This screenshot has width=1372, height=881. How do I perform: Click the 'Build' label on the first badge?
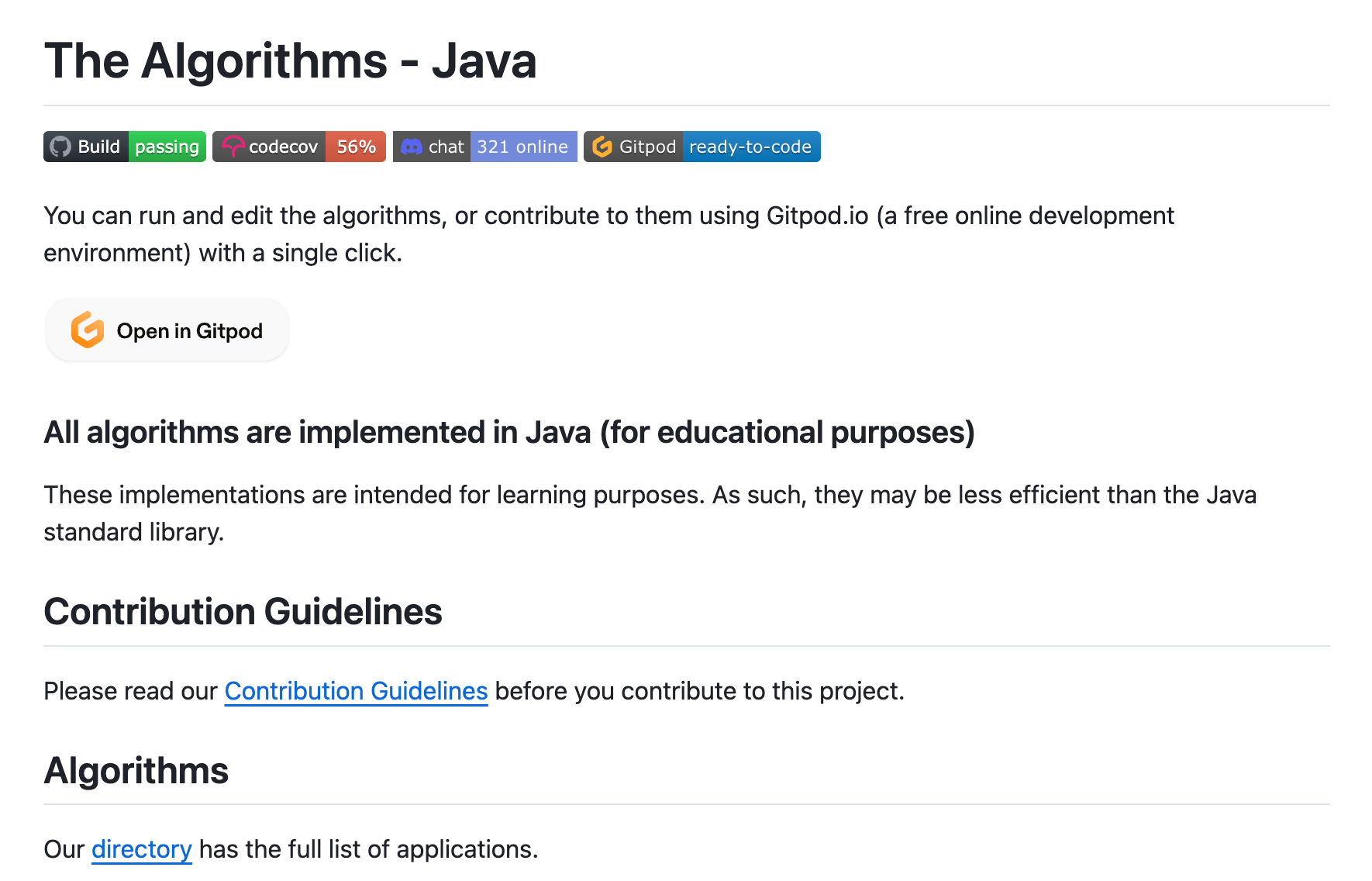pos(98,147)
